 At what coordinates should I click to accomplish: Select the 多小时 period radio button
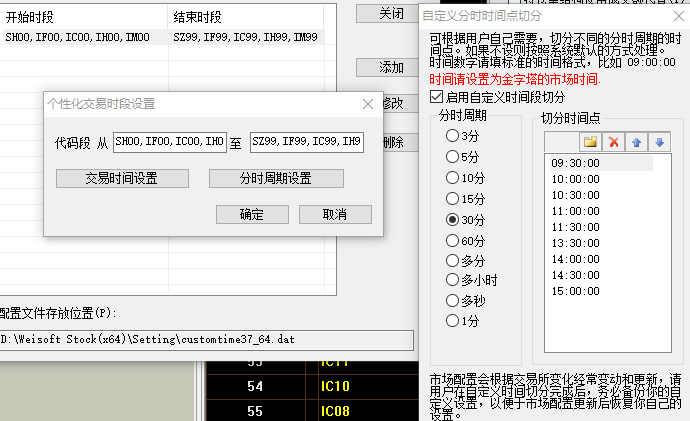tap(452, 280)
